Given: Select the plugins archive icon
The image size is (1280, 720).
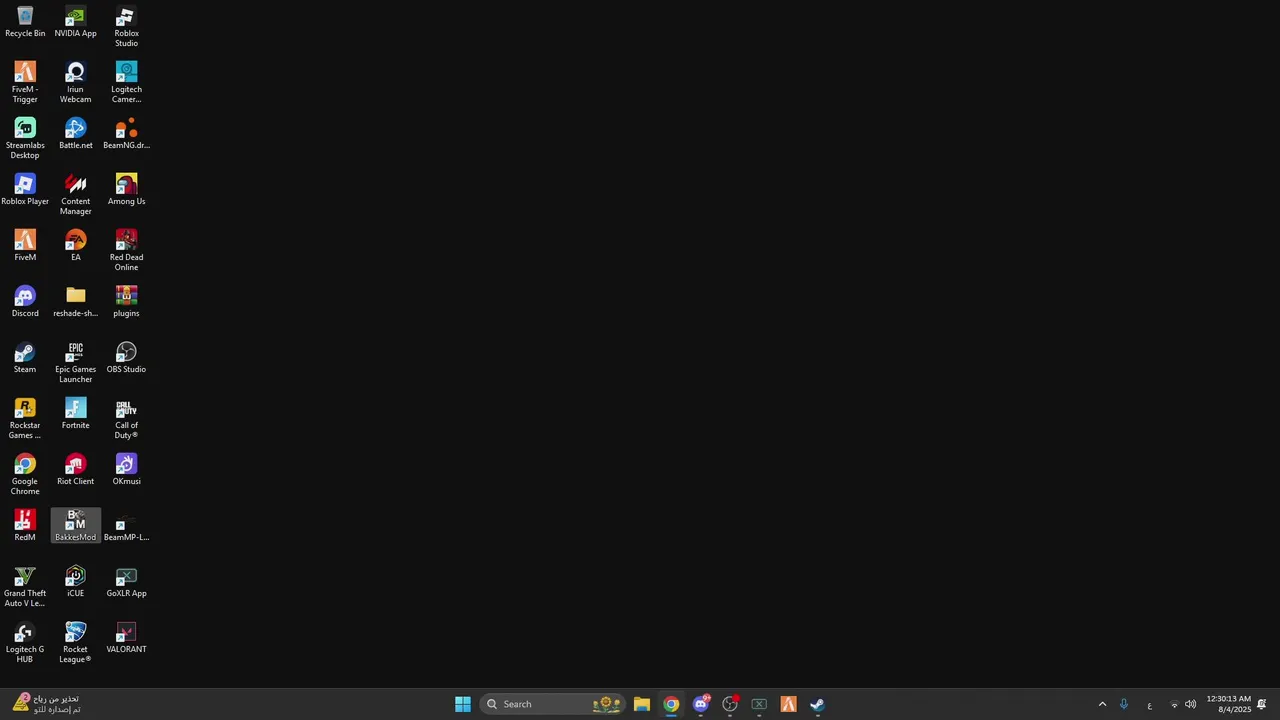Looking at the screenshot, I should tap(126, 302).
